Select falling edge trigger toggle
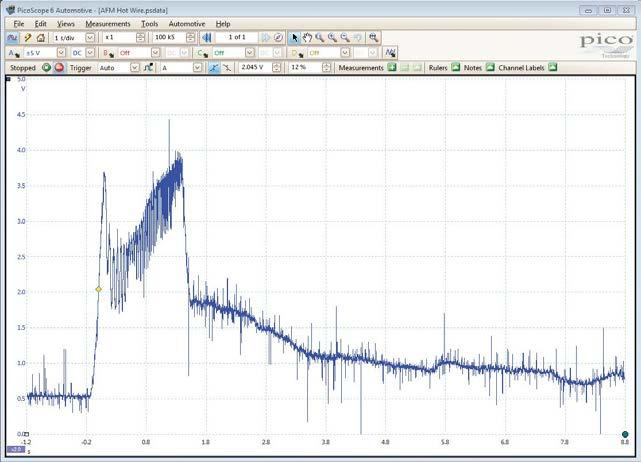This screenshot has width=641, height=462. (x=227, y=67)
